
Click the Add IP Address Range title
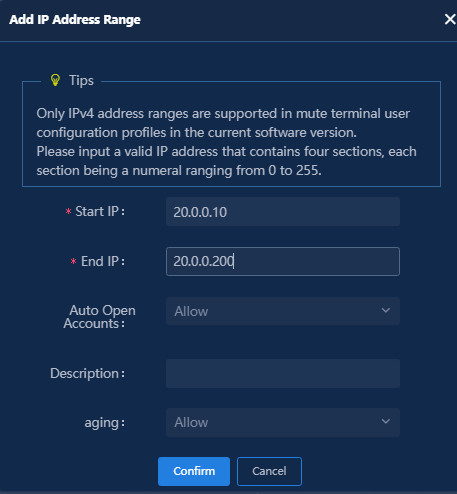[x=75, y=19]
